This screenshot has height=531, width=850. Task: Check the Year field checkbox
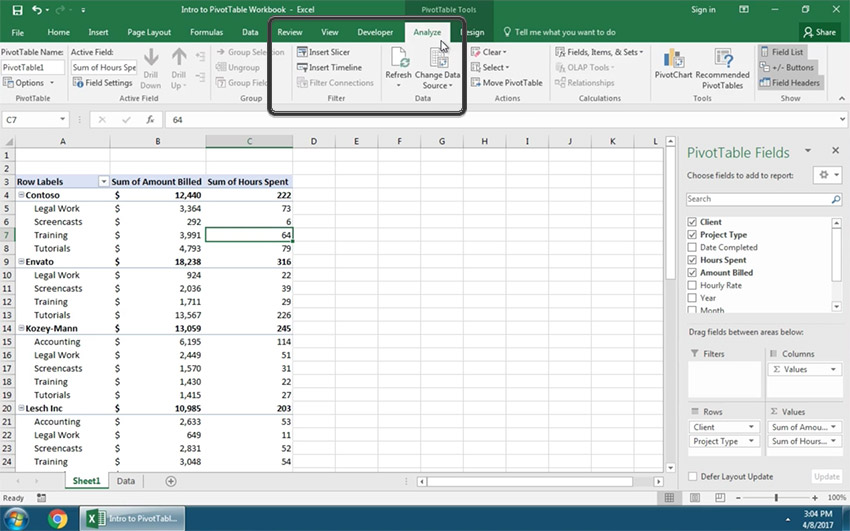tap(692, 298)
